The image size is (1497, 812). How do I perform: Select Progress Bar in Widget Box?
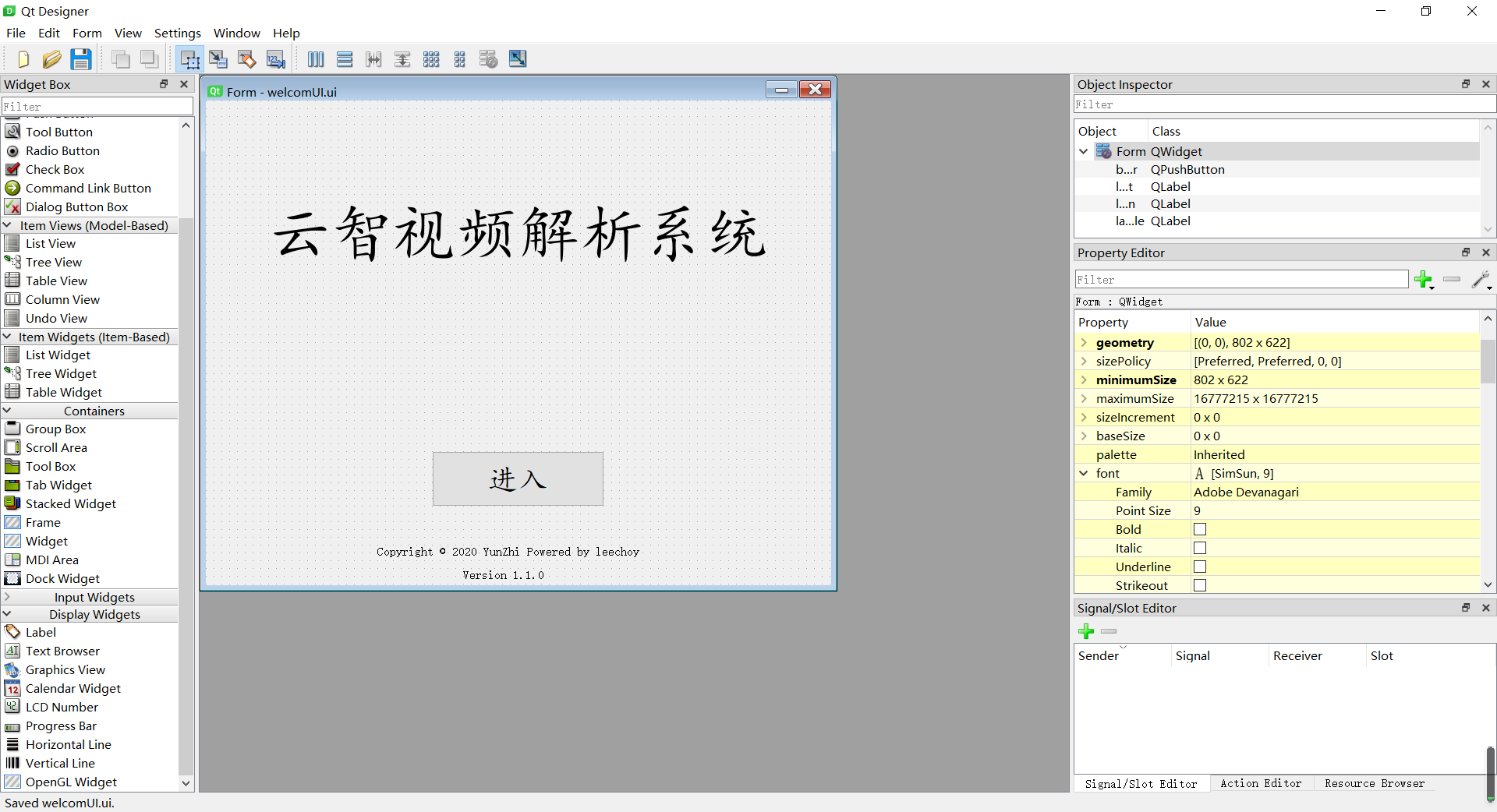click(61, 726)
